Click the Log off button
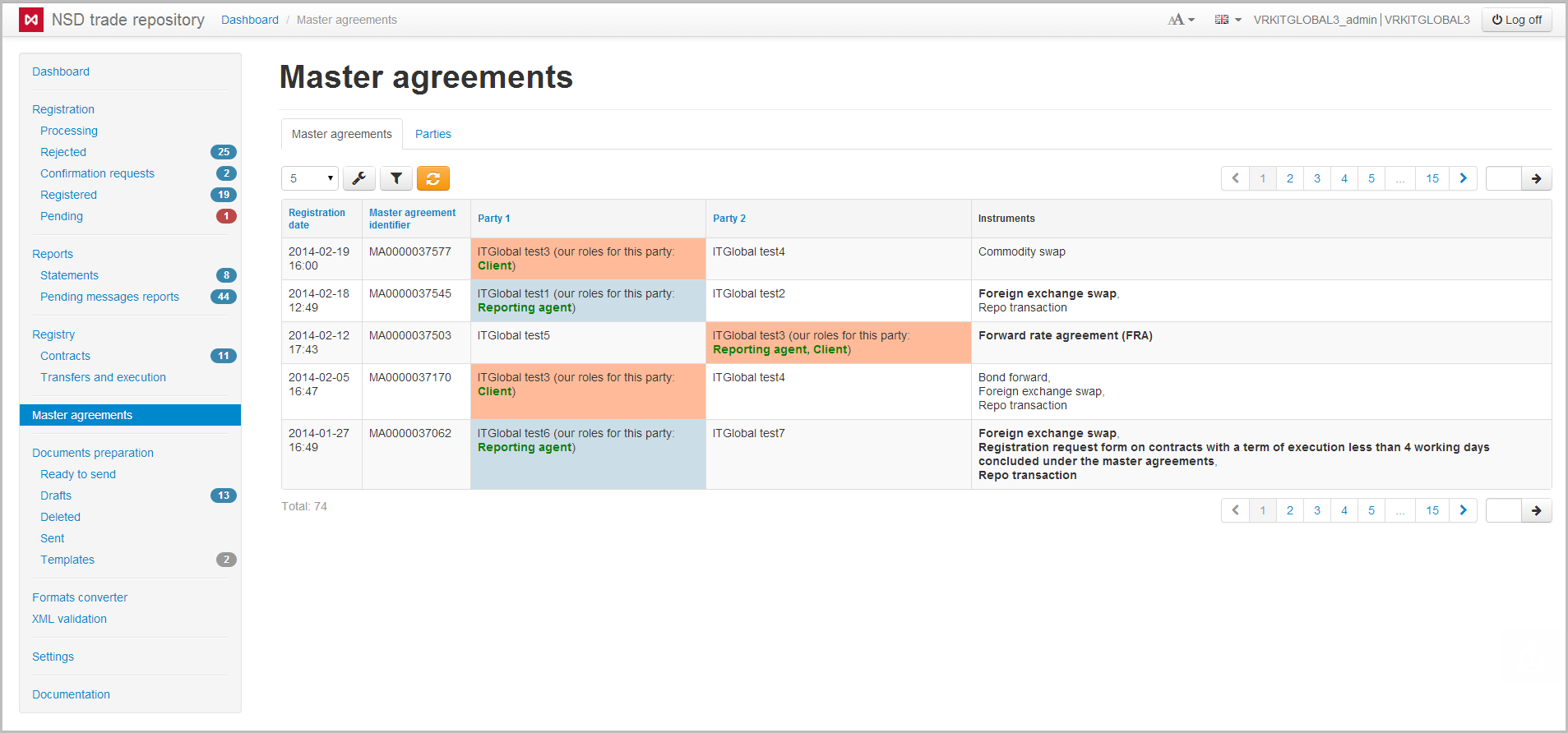Image resolution: width=1568 pixels, height=733 pixels. point(1516,20)
